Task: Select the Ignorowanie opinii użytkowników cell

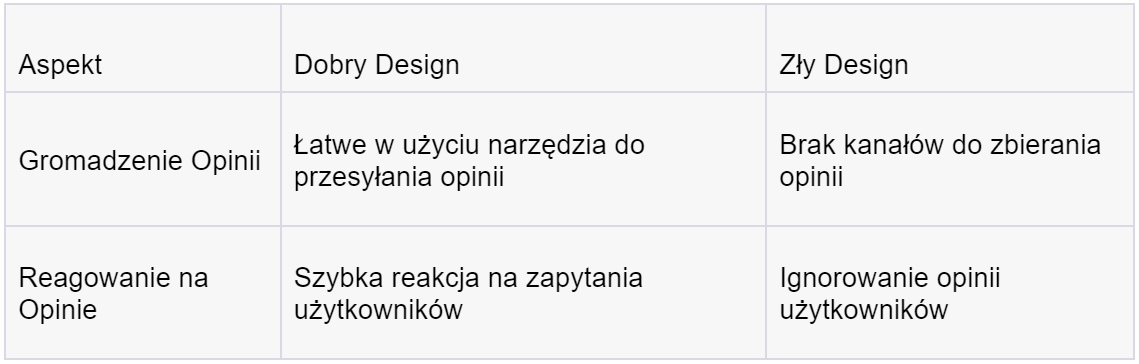Action: (x=949, y=293)
